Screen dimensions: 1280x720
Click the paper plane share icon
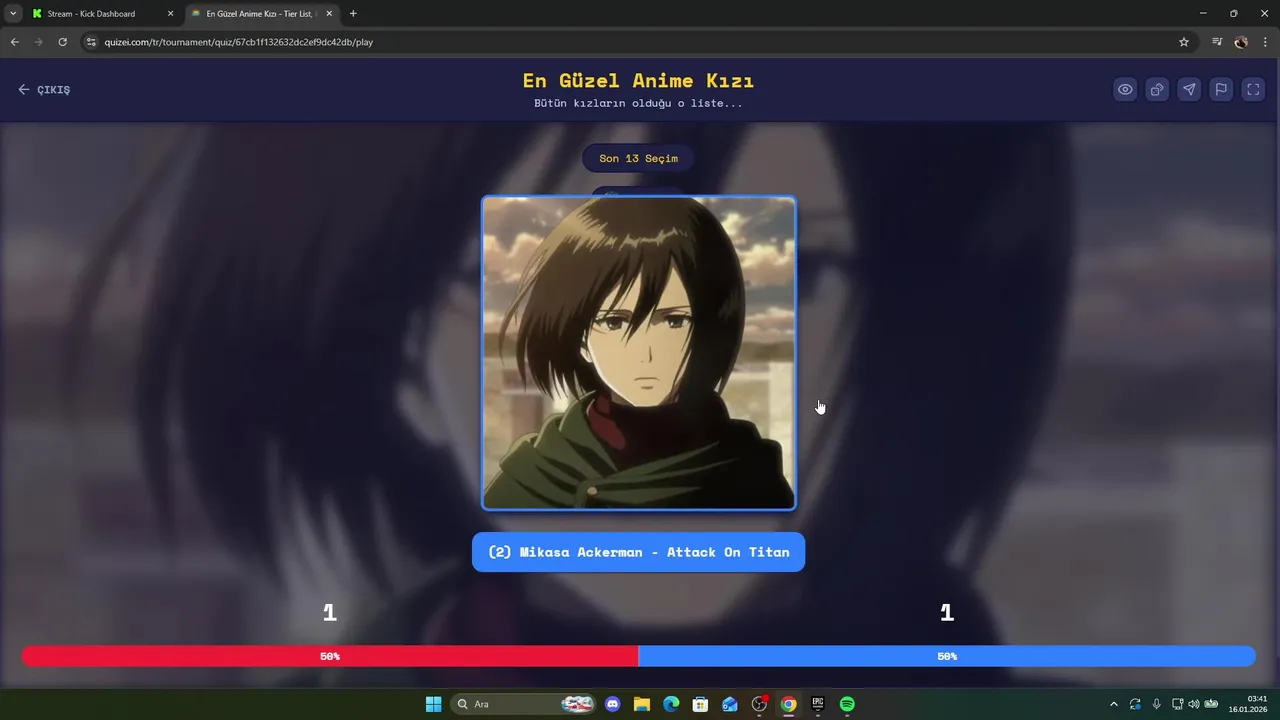[1189, 89]
